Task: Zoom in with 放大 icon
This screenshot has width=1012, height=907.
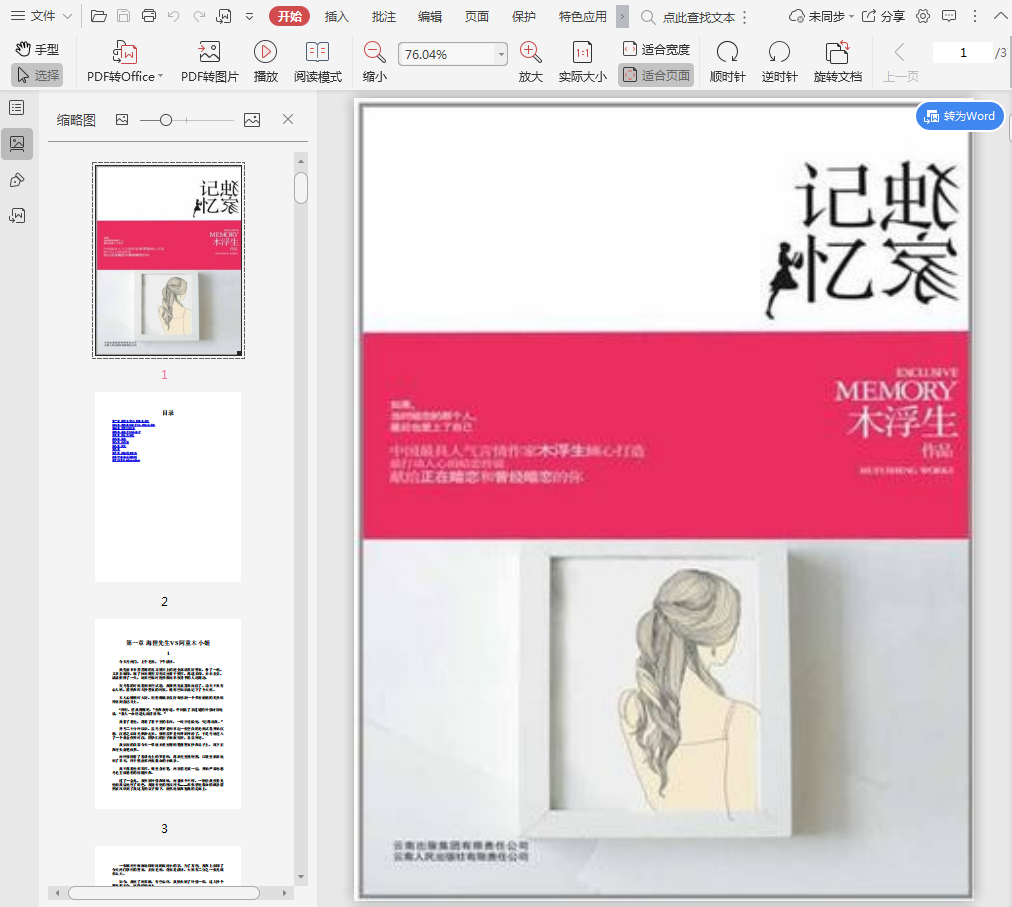Action: coord(530,53)
